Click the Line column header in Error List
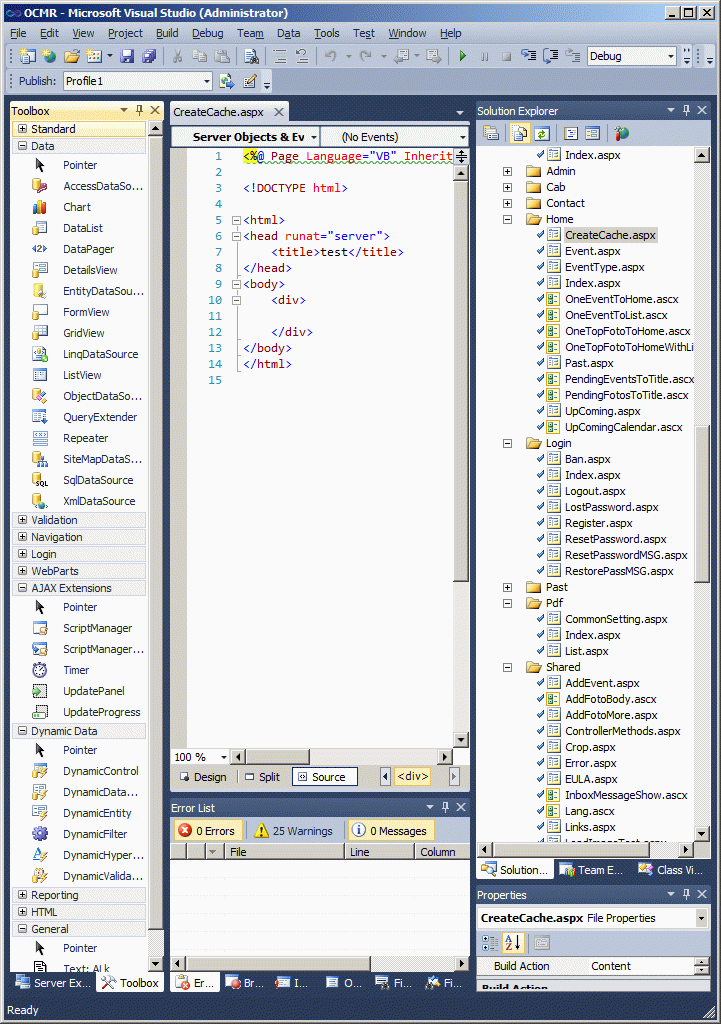 (x=379, y=852)
